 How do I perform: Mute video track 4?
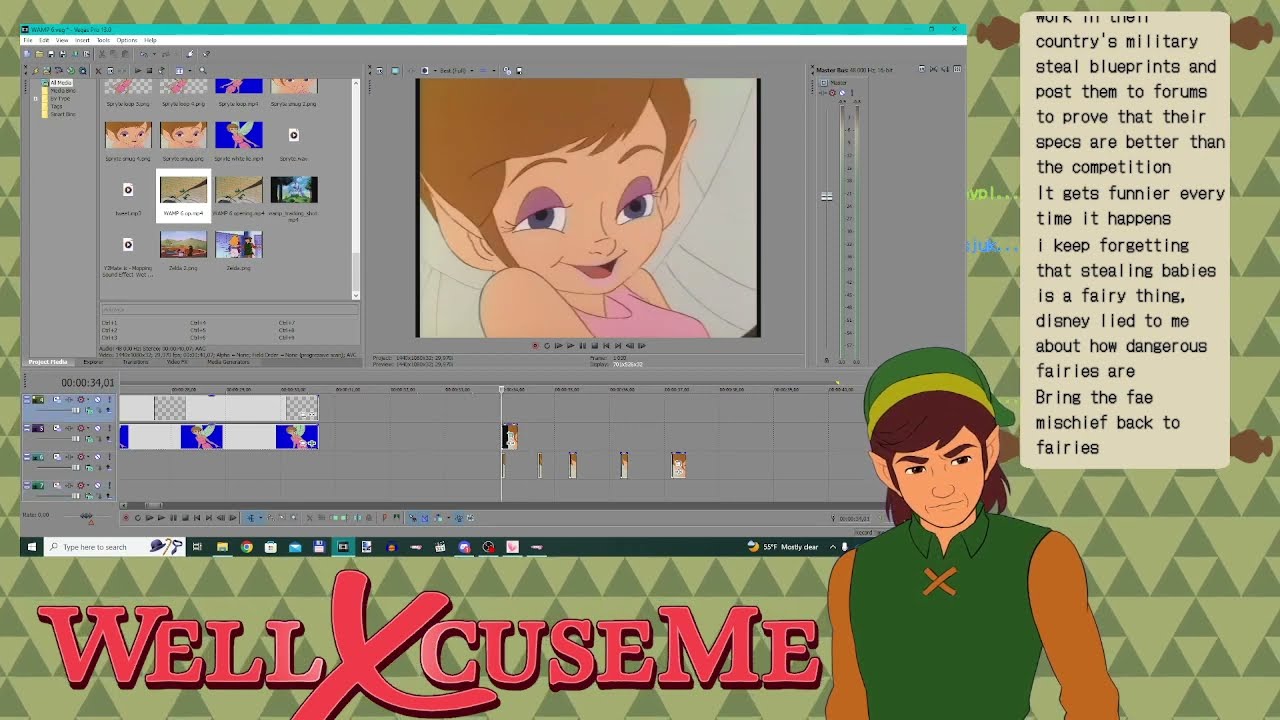(x=97, y=399)
